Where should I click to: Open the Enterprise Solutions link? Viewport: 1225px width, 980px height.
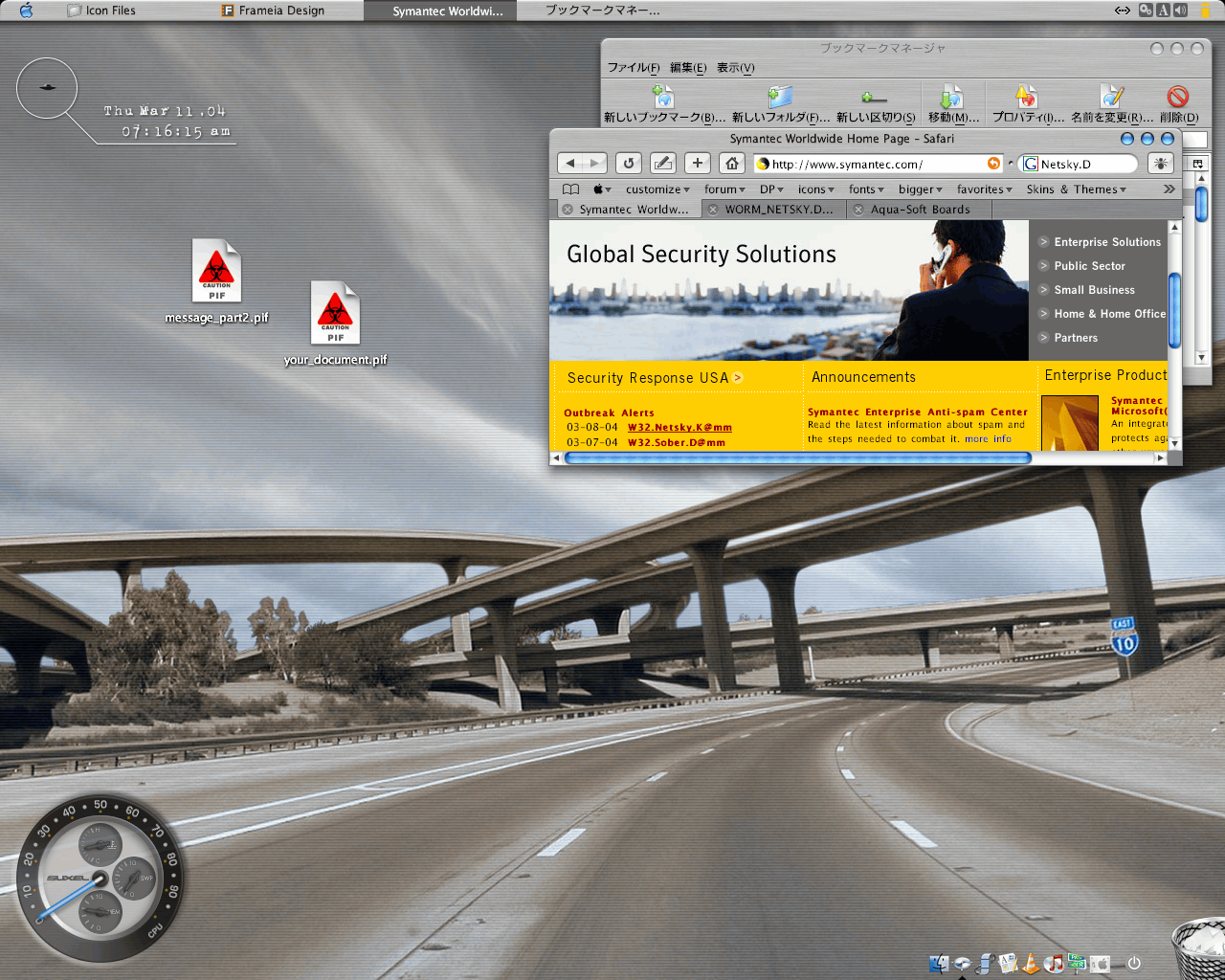[1107, 242]
